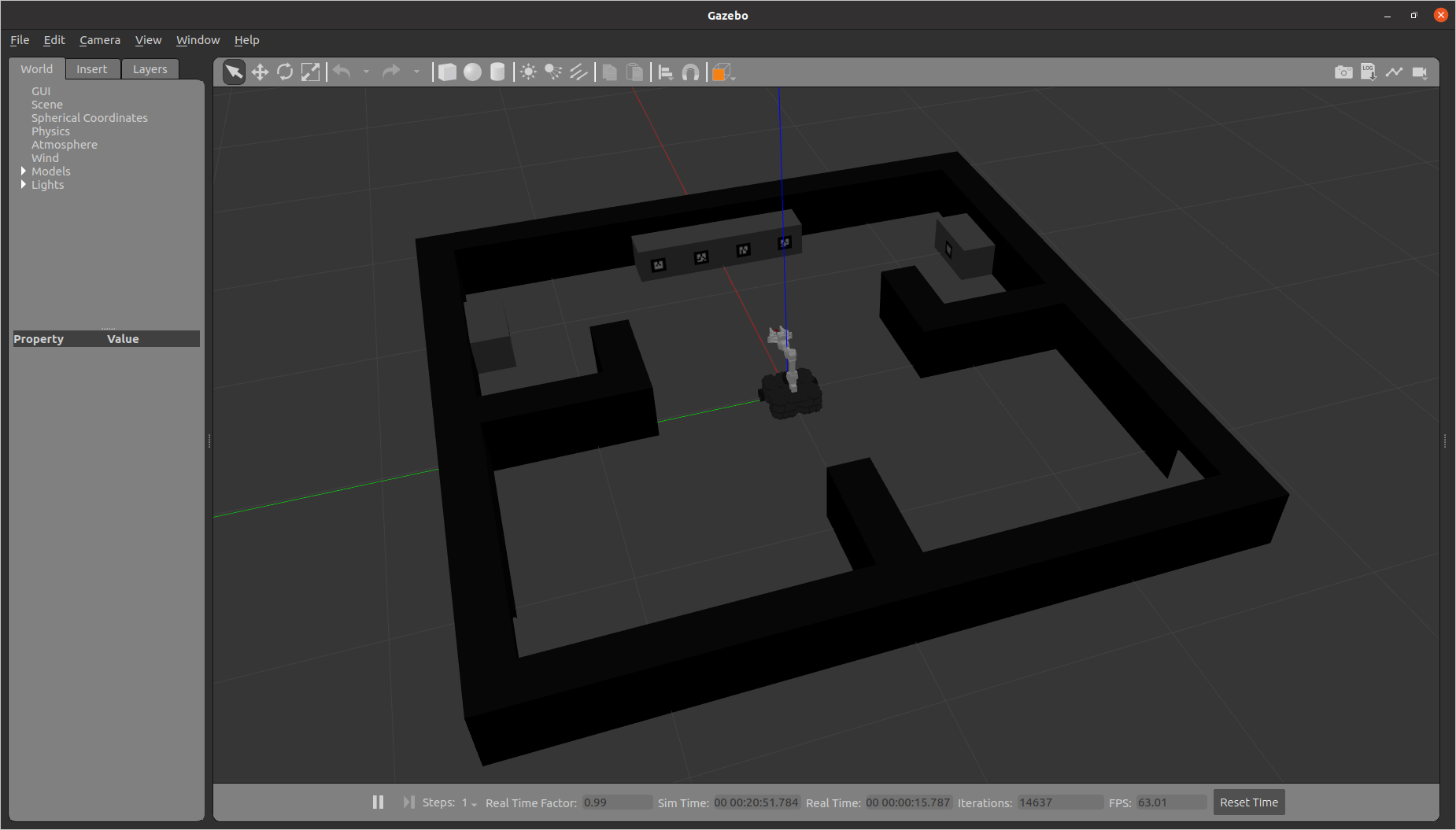Open the Steps count dropdown
This screenshot has height=830, width=1456.
[469, 802]
